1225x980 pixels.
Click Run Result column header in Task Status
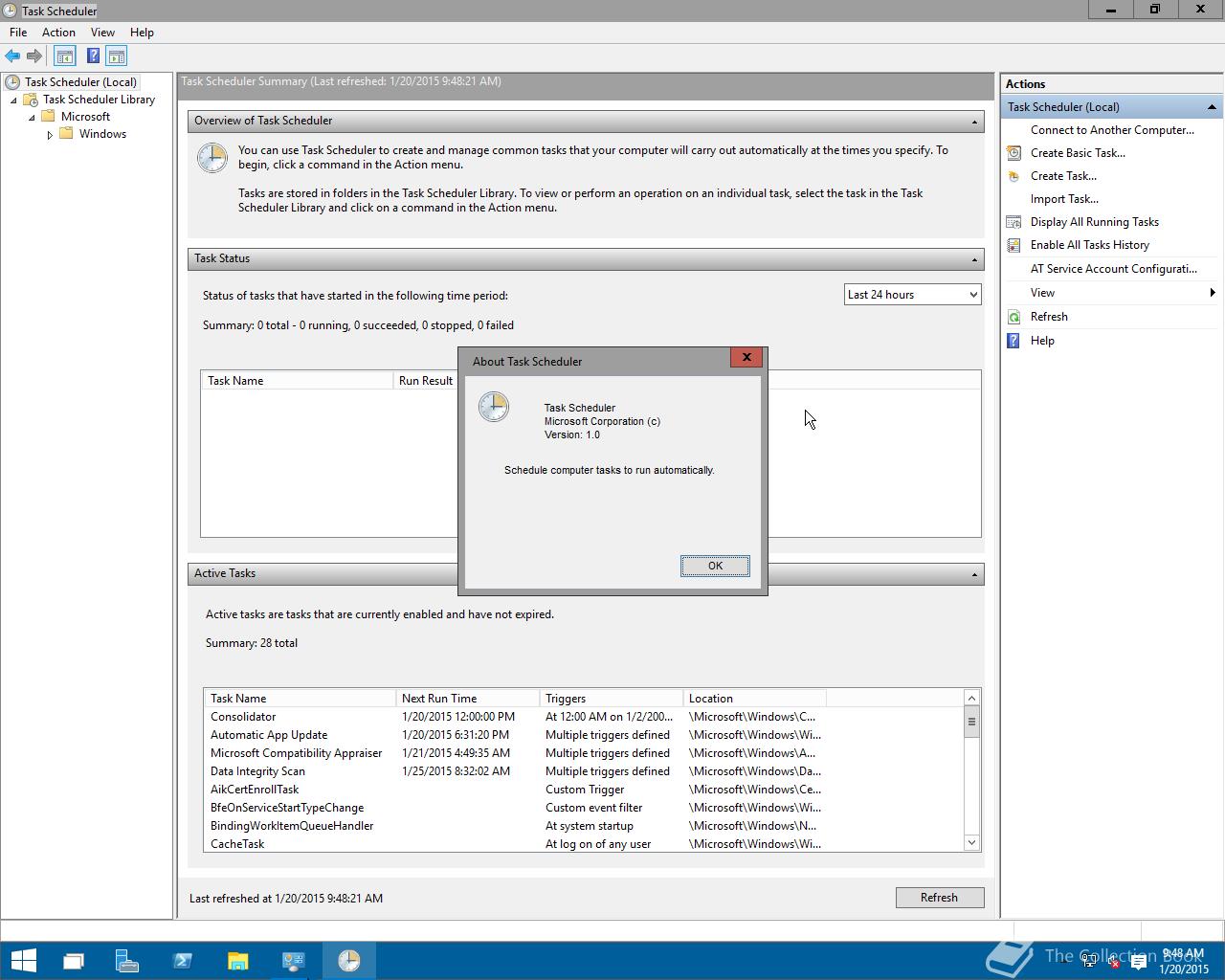click(426, 381)
